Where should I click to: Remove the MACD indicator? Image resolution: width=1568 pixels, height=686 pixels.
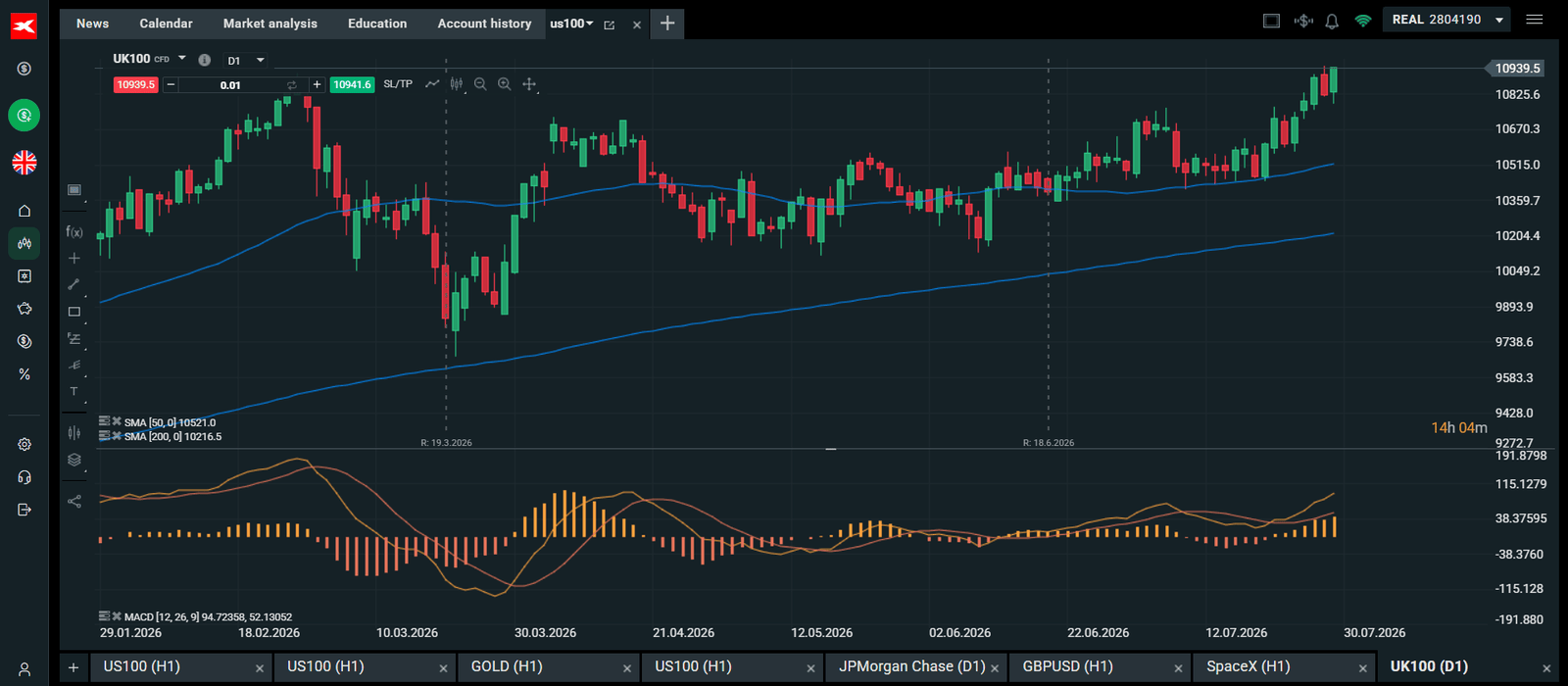click(117, 616)
